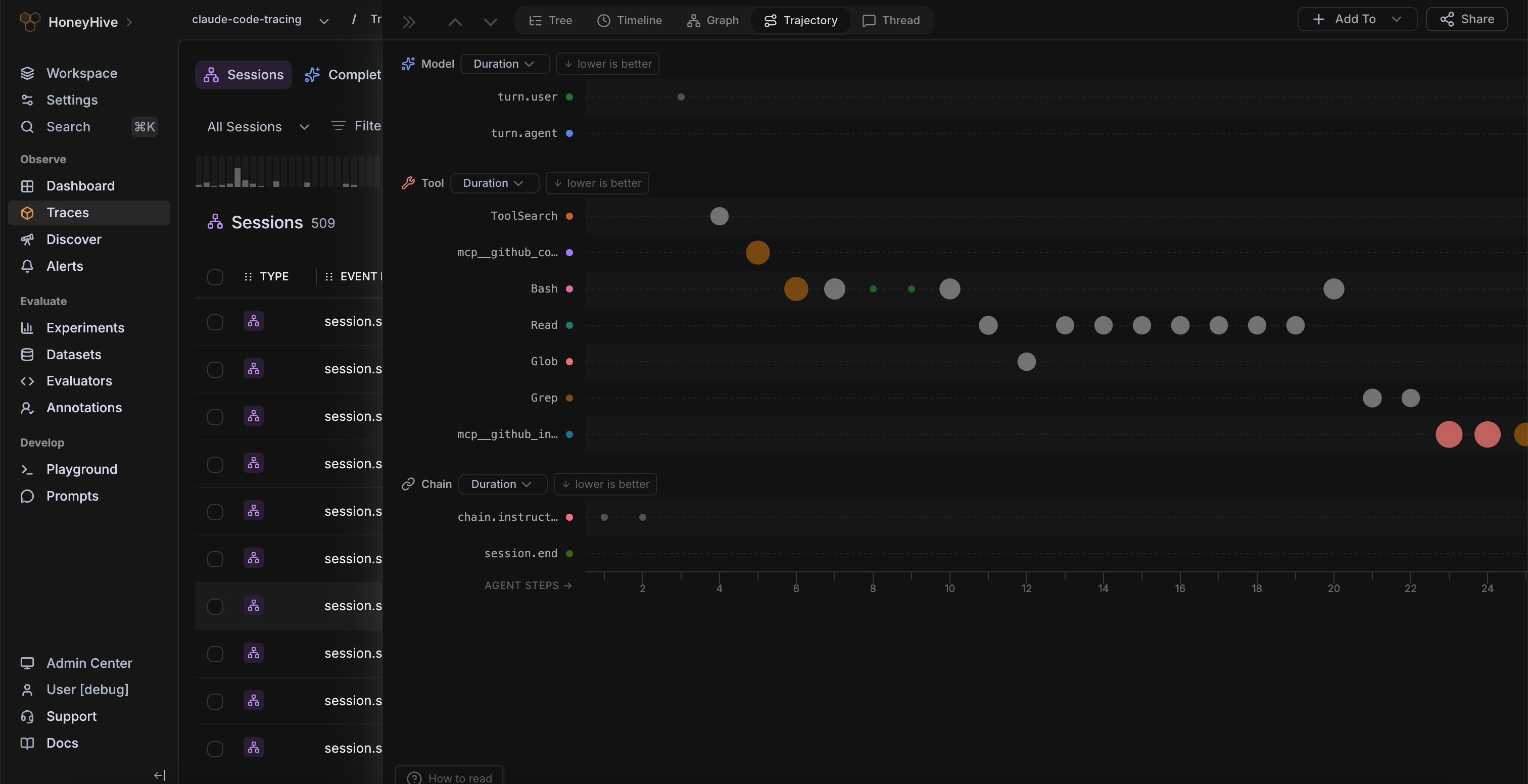Click the Datasets database icon
Image resolution: width=1528 pixels, height=784 pixels.
click(x=27, y=354)
